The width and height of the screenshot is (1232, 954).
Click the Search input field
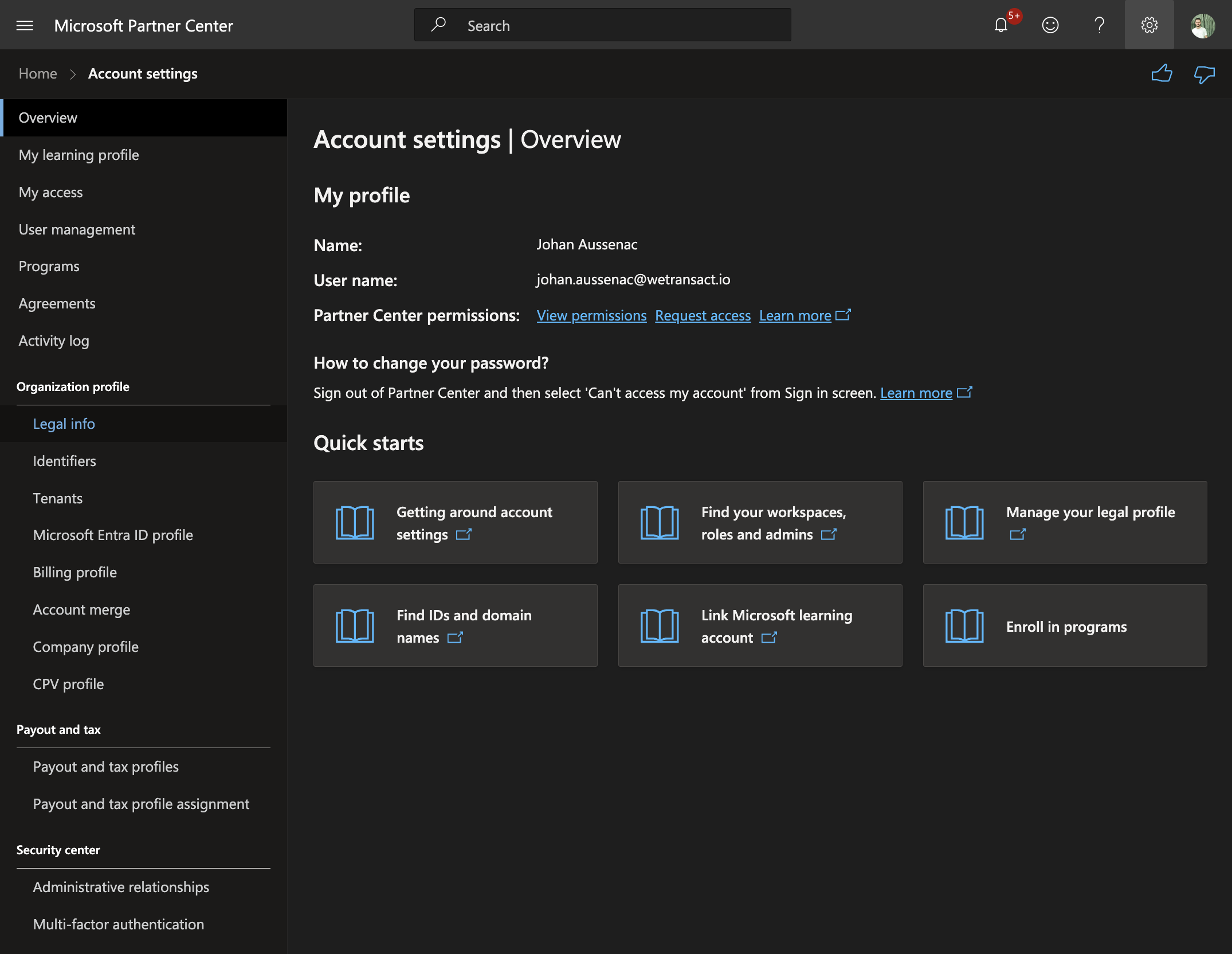click(x=602, y=25)
